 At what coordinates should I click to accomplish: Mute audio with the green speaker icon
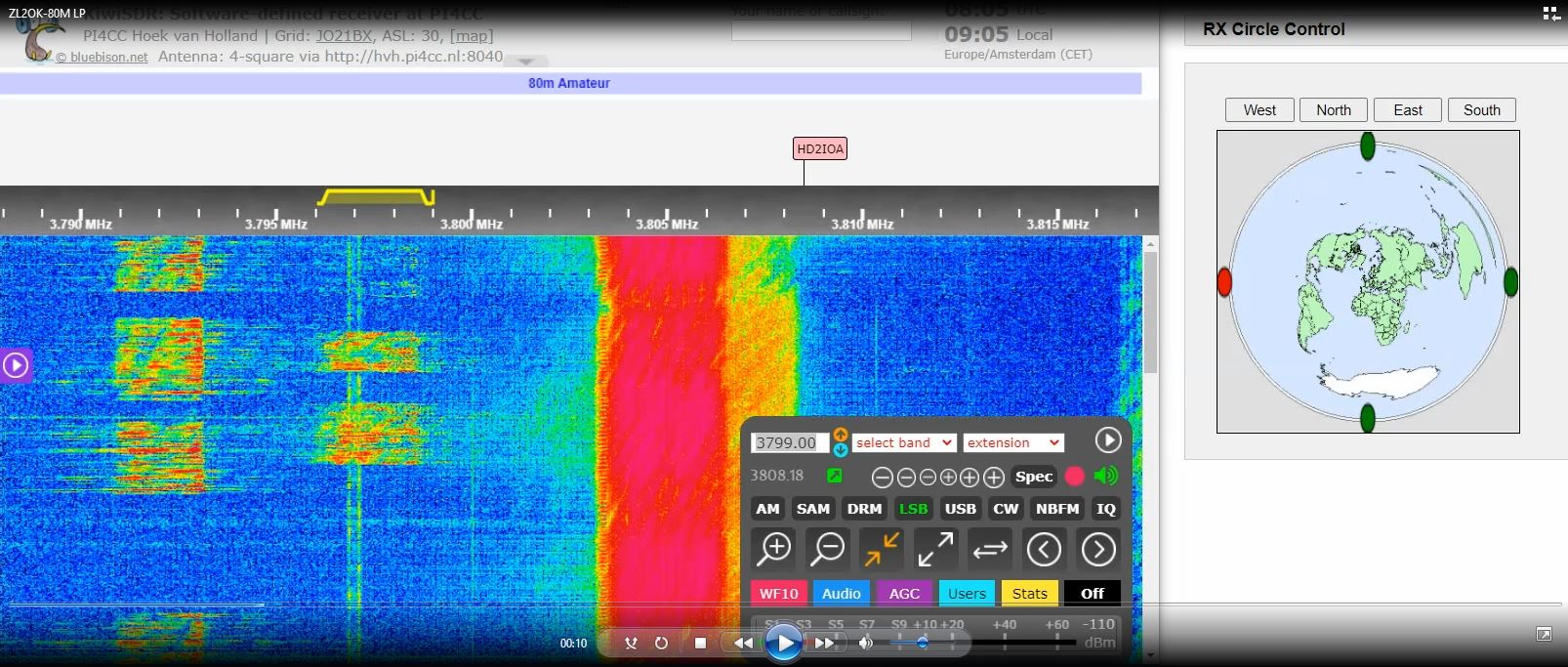(x=1106, y=476)
